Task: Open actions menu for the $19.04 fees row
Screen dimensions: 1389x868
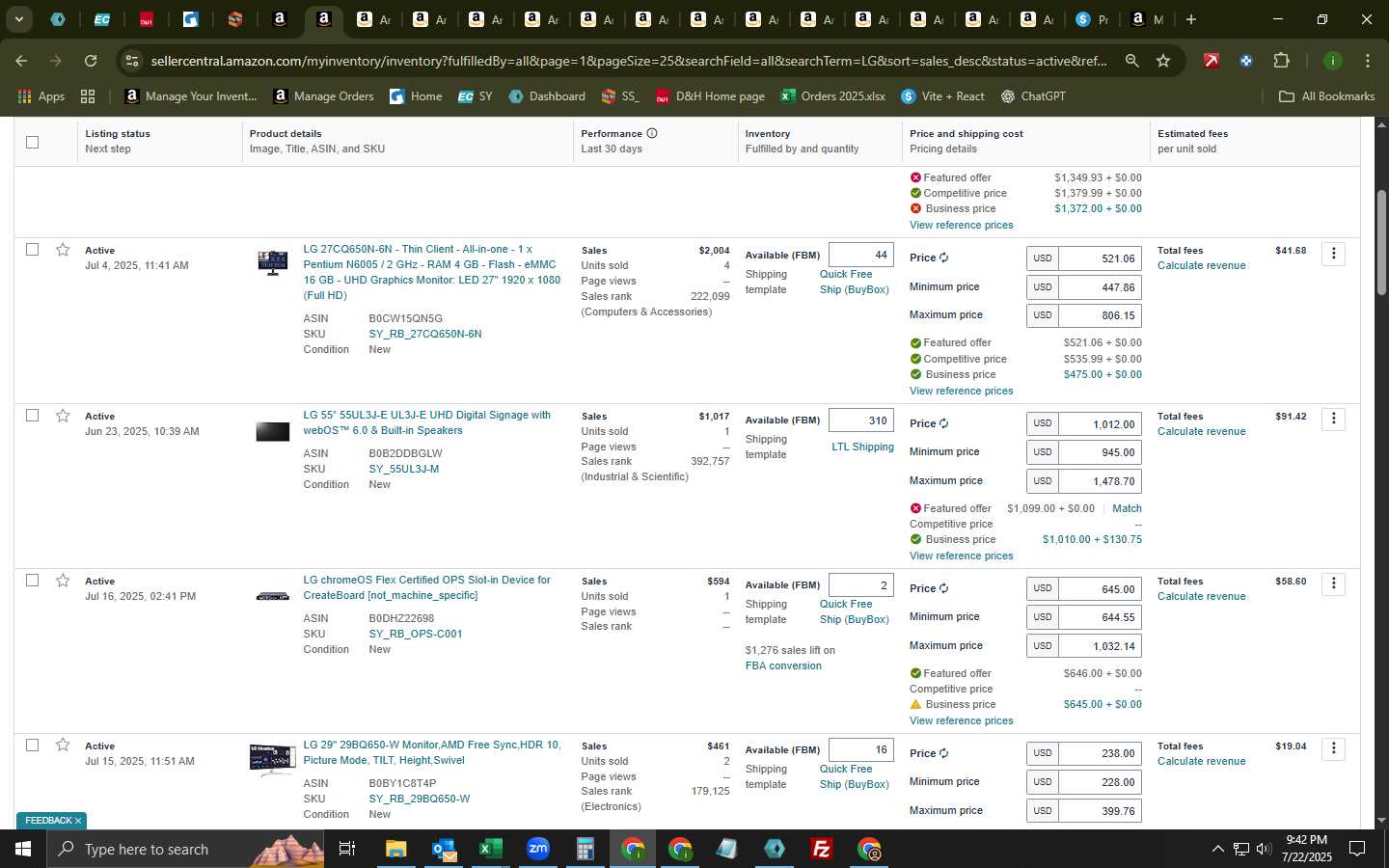Action: tap(1333, 748)
